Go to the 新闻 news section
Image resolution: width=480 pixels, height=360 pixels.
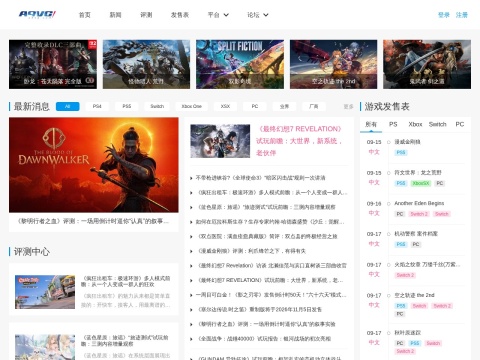point(115,15)
